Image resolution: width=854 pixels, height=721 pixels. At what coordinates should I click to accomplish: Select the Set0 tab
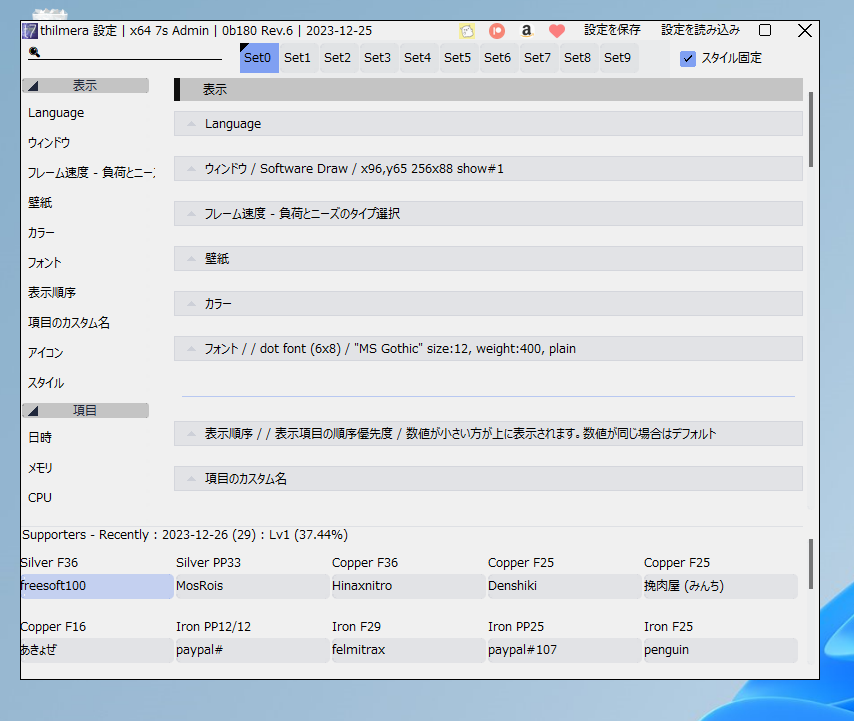[x=259, y=58]
